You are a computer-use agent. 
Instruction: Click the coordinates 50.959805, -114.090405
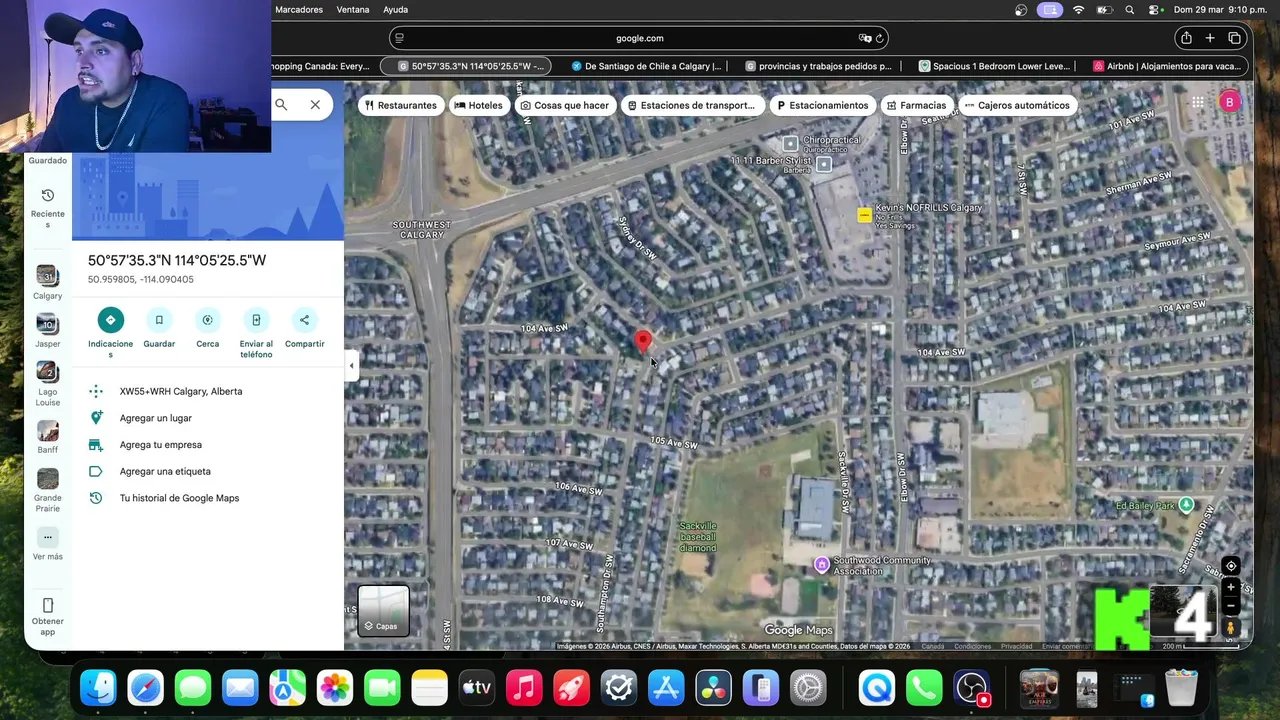click(141, 280)
